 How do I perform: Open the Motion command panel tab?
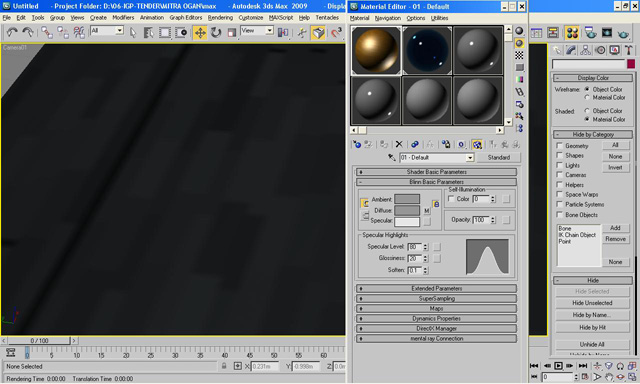tap(600, 50)
